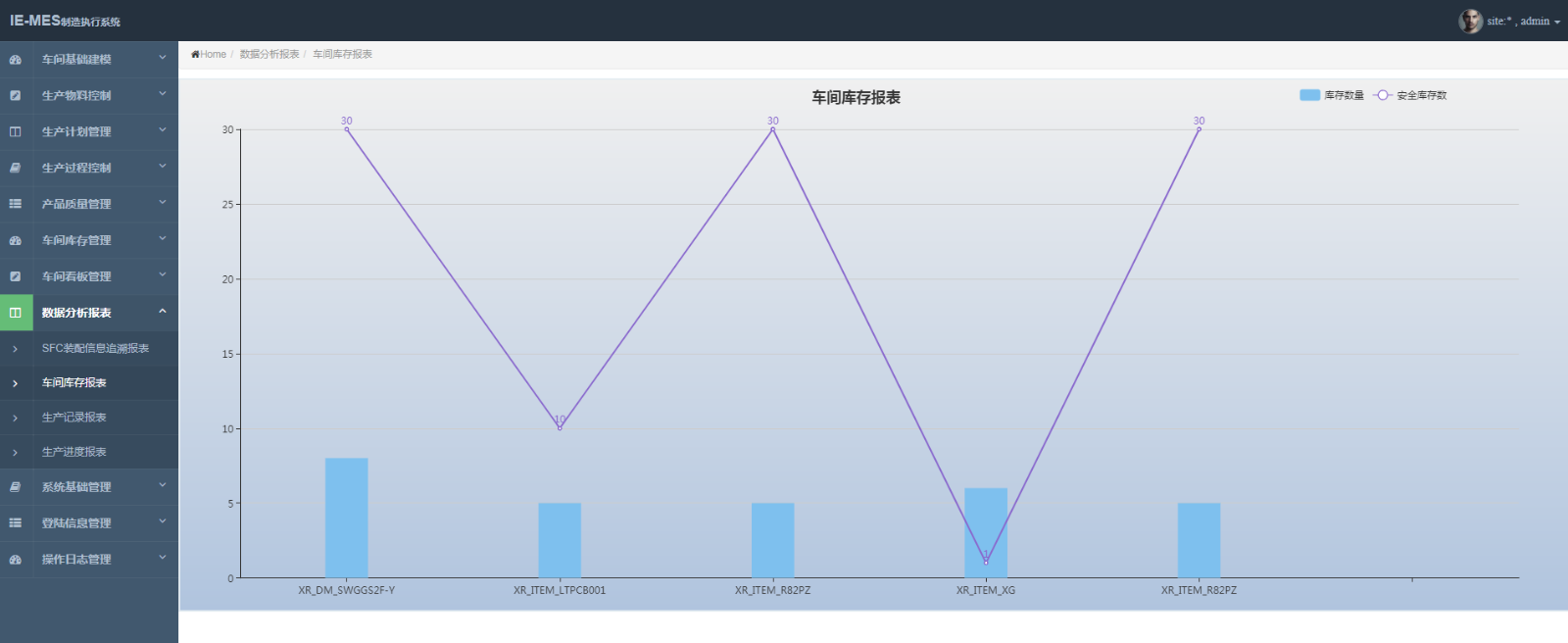This screenshot has height=643, width=1568.
Task: Click the admin user avatar
Action: pos(1470,21)
